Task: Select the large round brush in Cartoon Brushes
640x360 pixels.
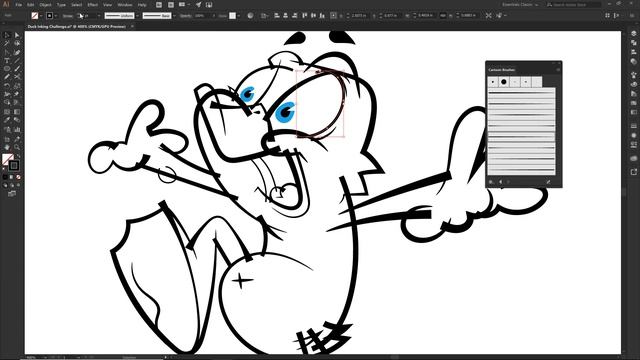Action: tap(504, 82)
